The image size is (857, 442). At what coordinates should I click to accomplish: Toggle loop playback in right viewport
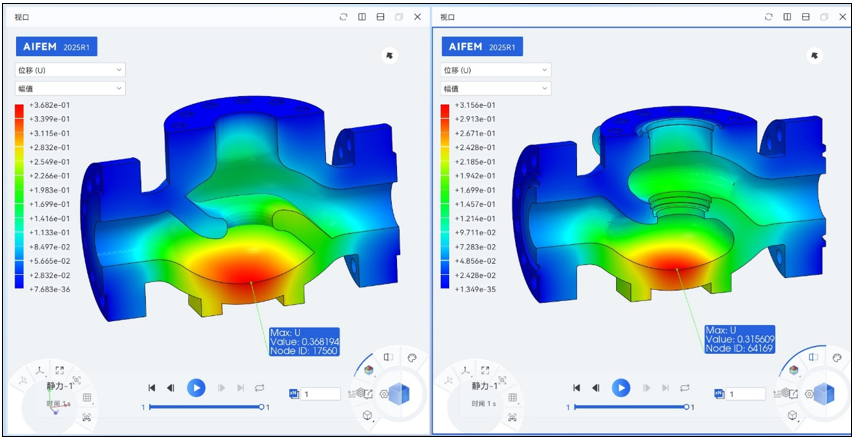coord(685,387)
